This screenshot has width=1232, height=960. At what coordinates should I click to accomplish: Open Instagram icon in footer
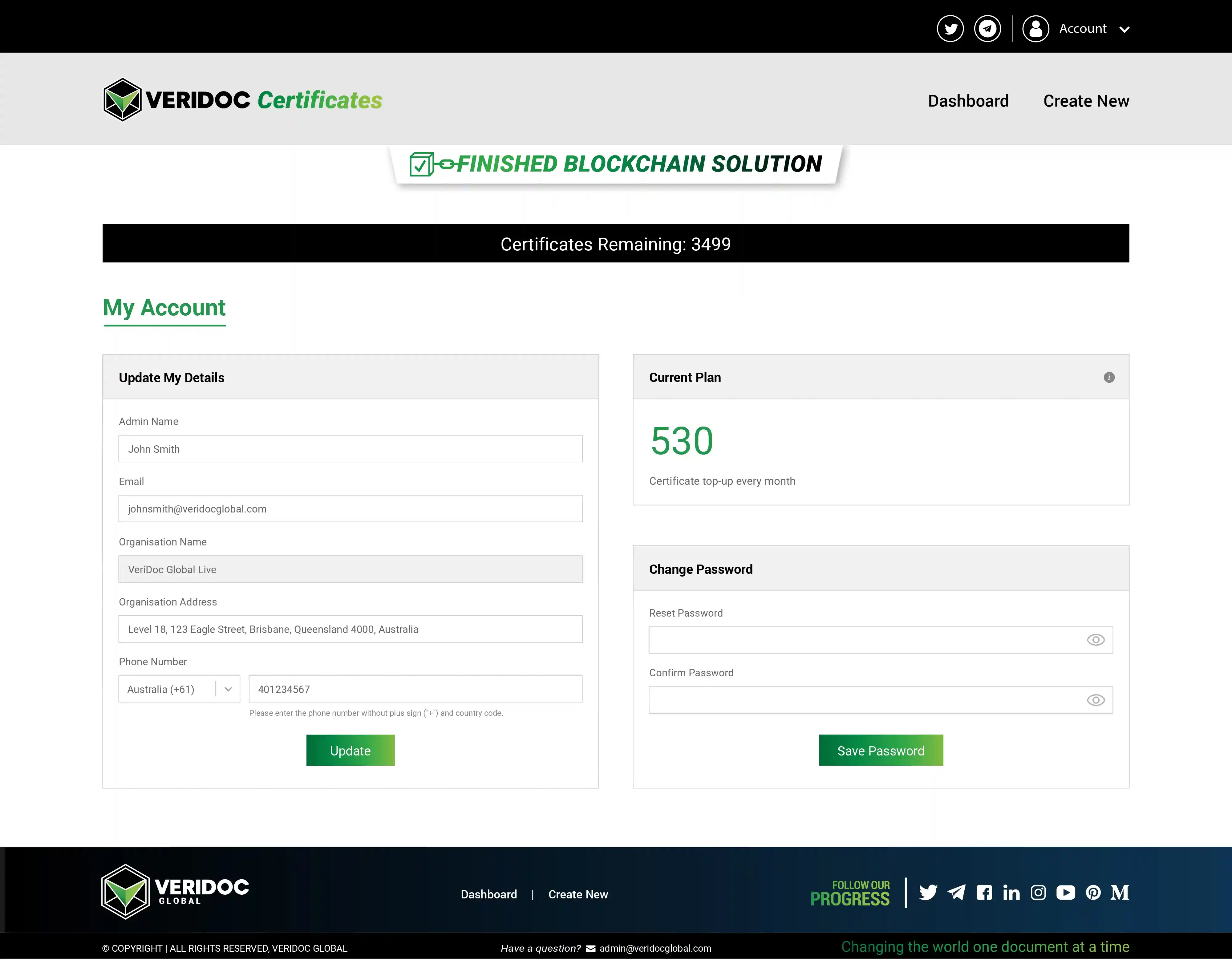tap(1038, 892)
